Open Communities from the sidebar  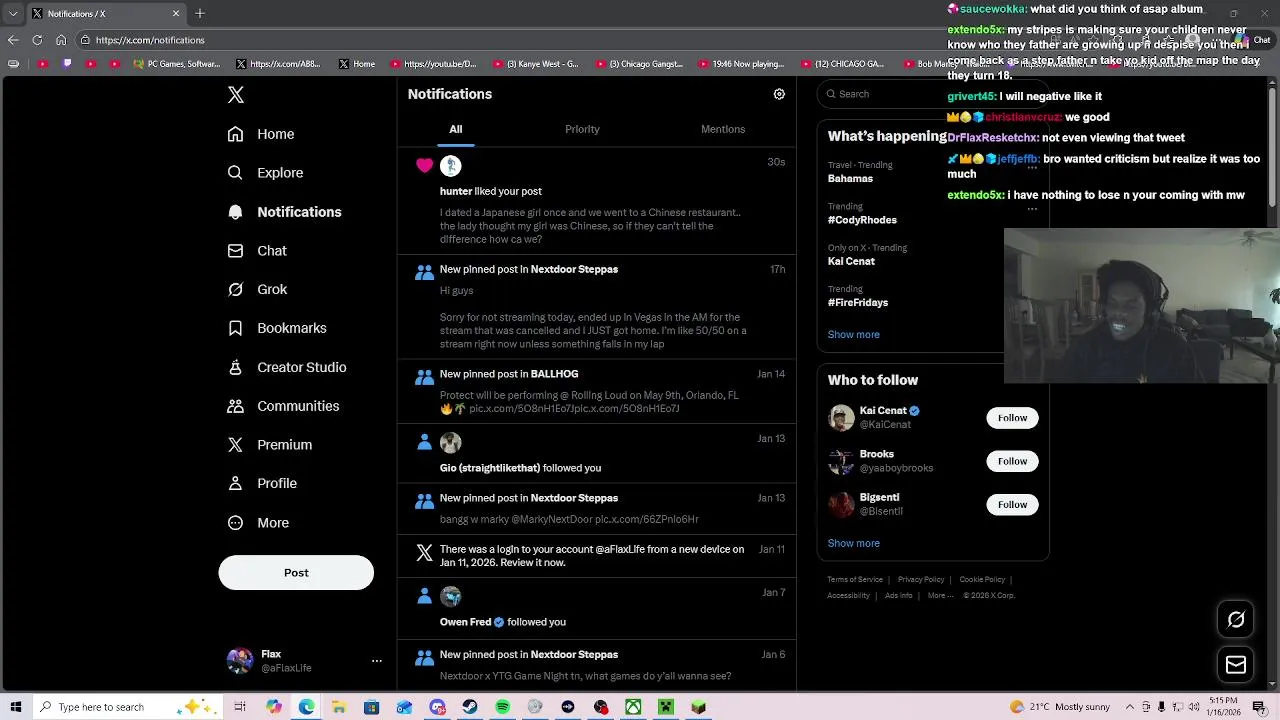pos(283,406)
